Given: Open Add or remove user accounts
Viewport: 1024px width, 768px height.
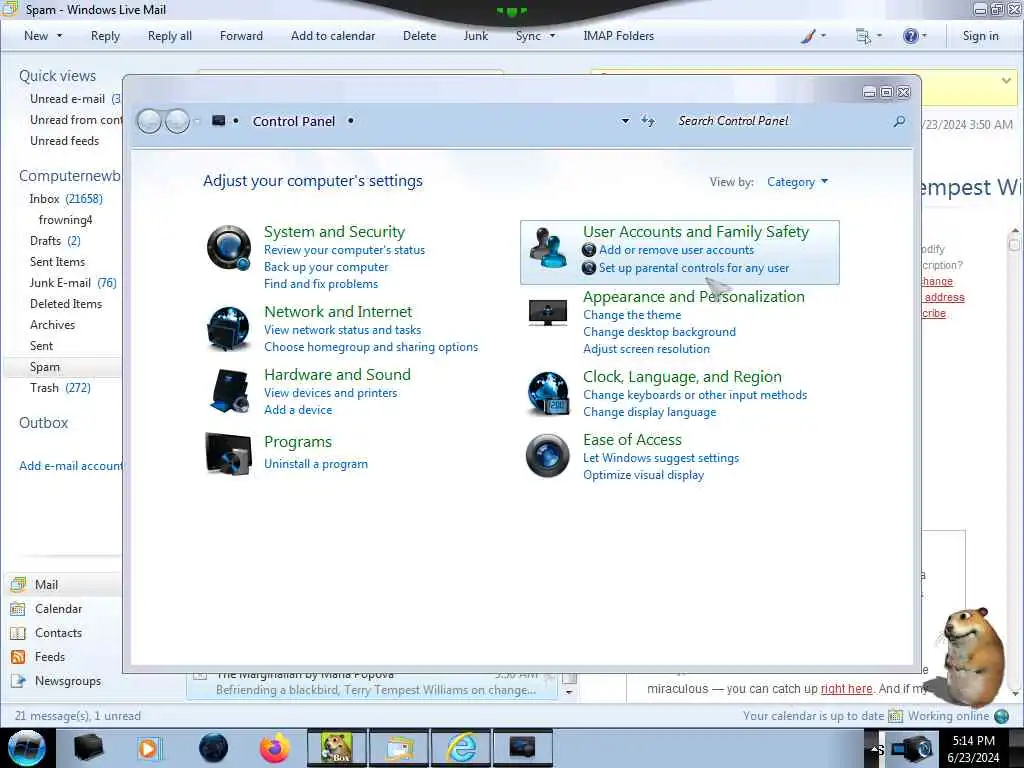Looking at the screenshot, I should coord(677,250).
